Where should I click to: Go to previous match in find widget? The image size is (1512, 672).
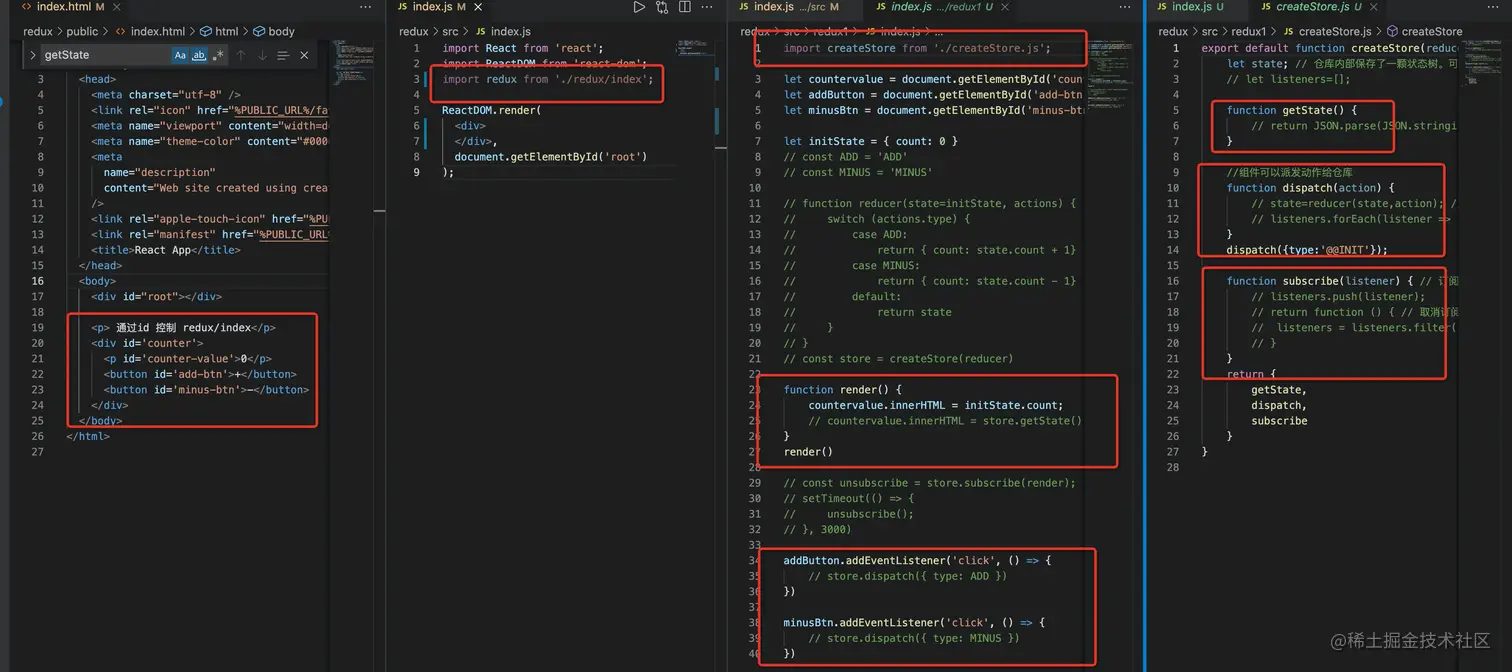tap(241, 55)
